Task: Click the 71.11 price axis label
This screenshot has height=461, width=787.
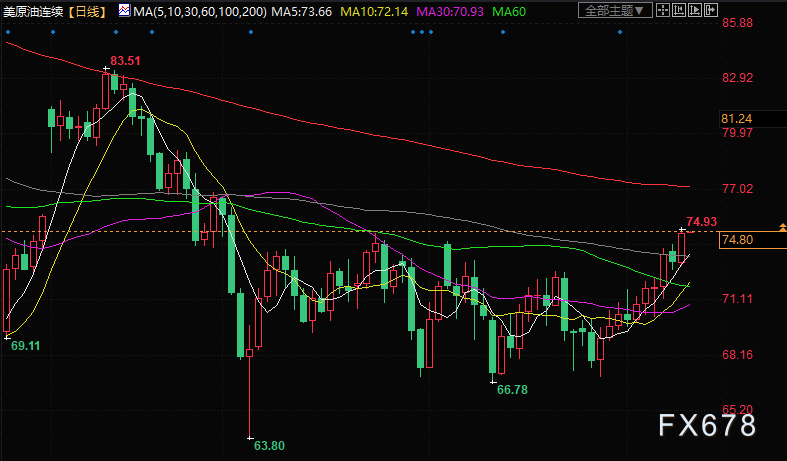Action: pos(737,299)
